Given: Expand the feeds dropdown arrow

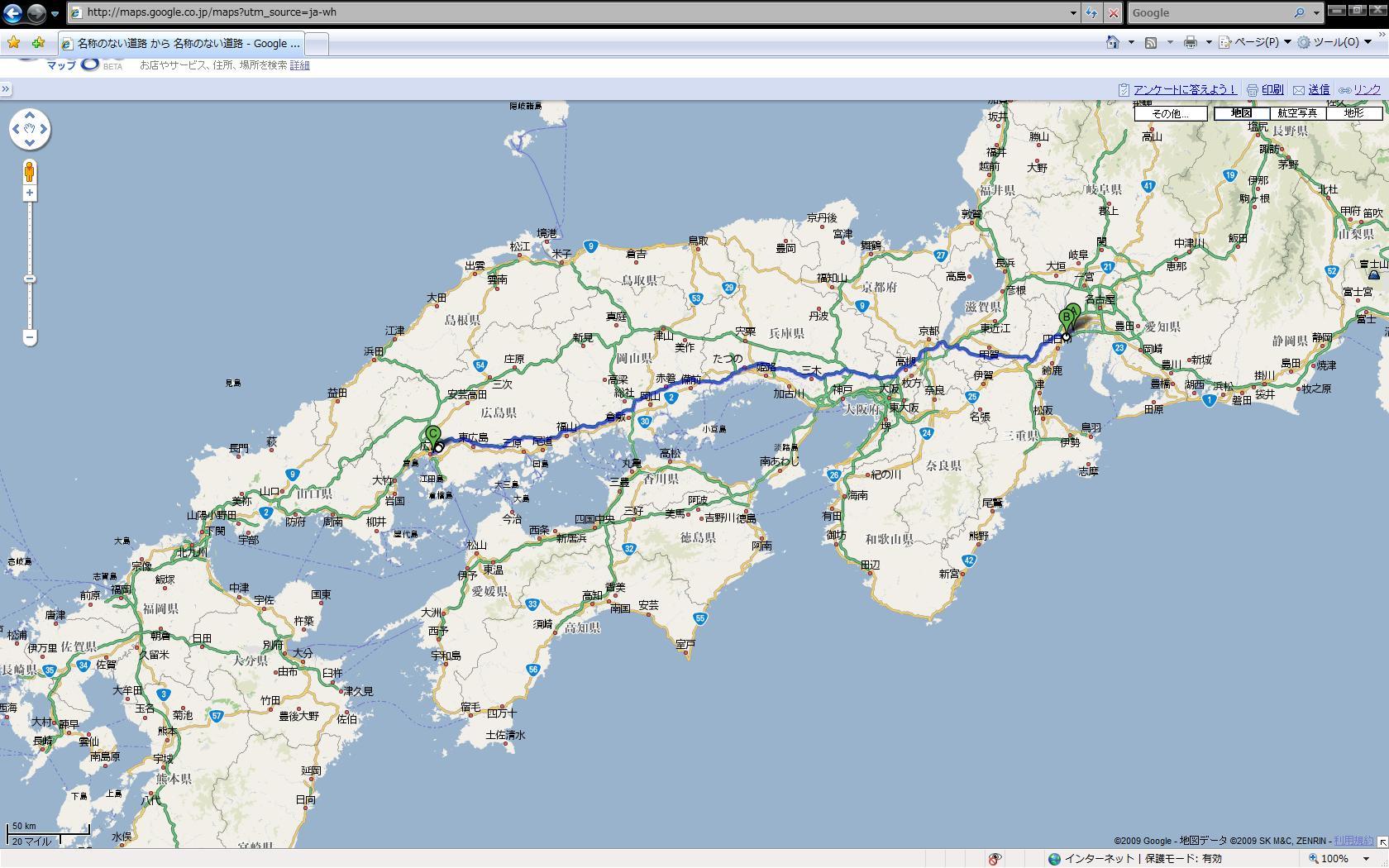Looking at the screenshot, I should [1169, 42].
